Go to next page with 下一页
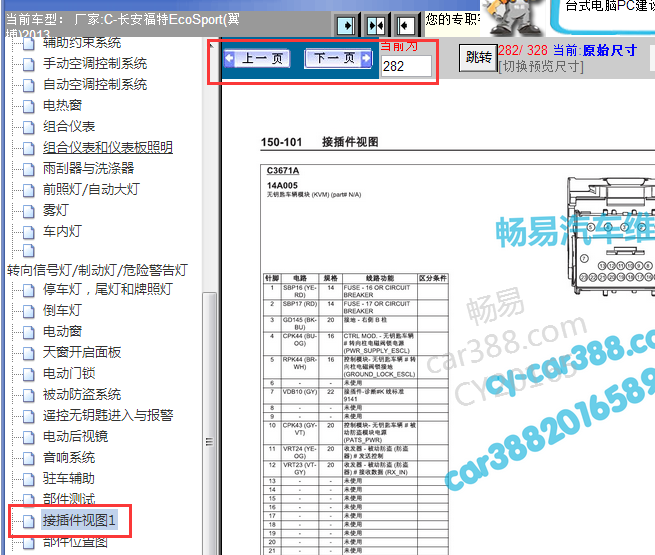655x555 pixels. (x=338, y=58)
